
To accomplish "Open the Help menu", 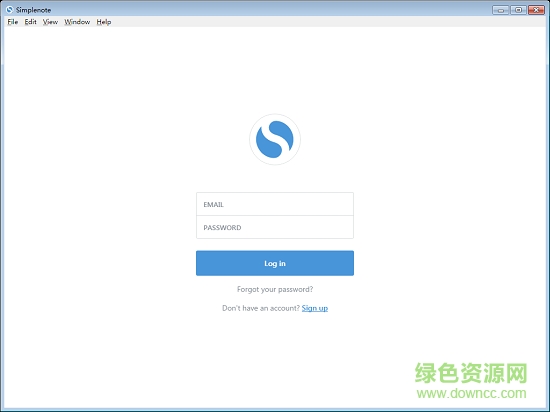I will click(x=104, y=22).
